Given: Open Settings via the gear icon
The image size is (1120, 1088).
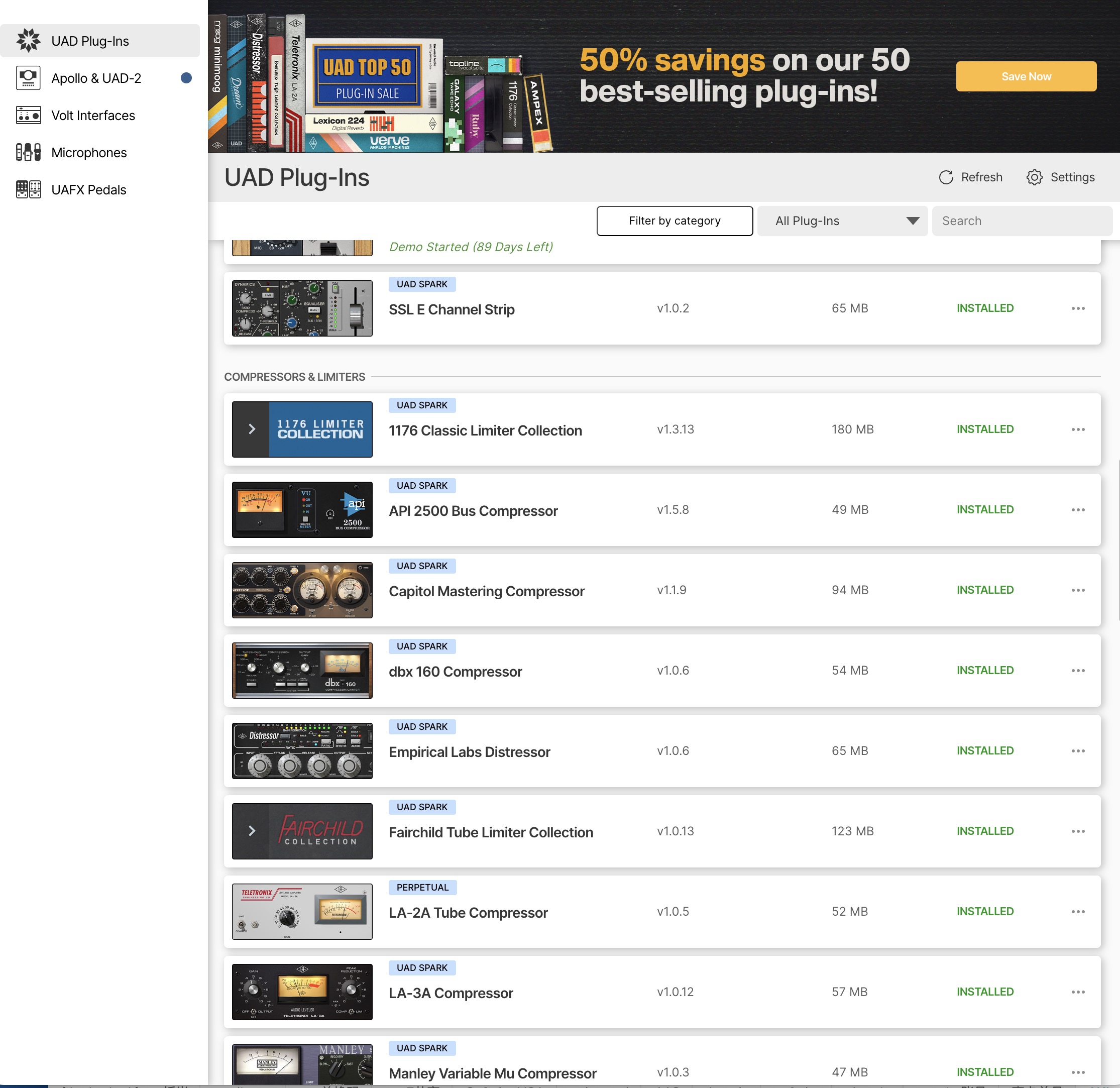Looking at the screenshot, I should tap(1034, 177).
